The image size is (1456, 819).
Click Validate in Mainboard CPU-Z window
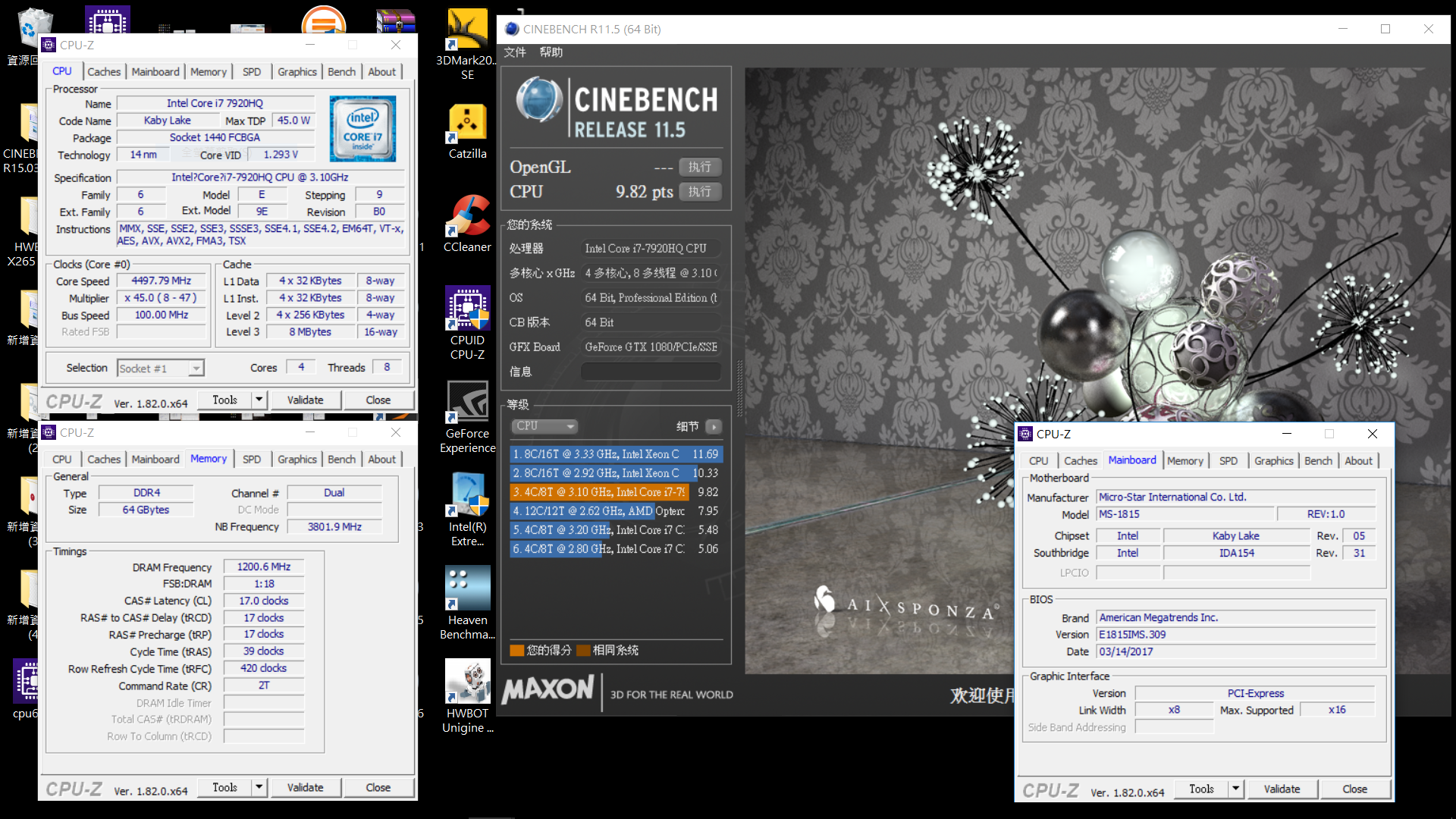coord(1282,789)
